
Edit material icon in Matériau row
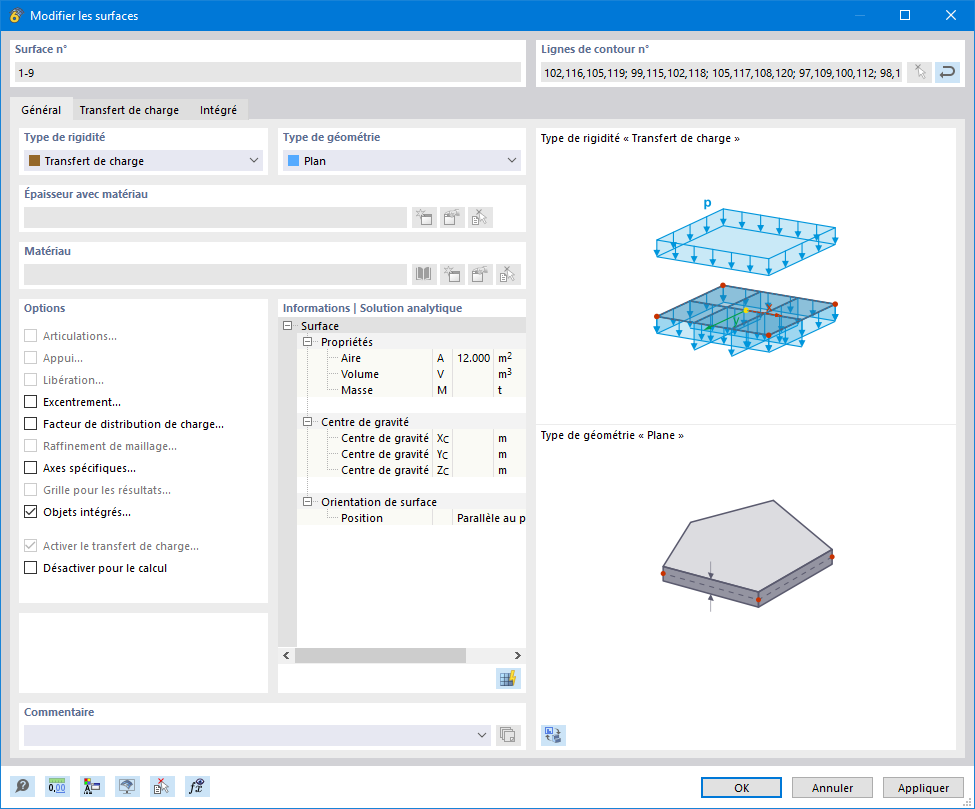480,274
